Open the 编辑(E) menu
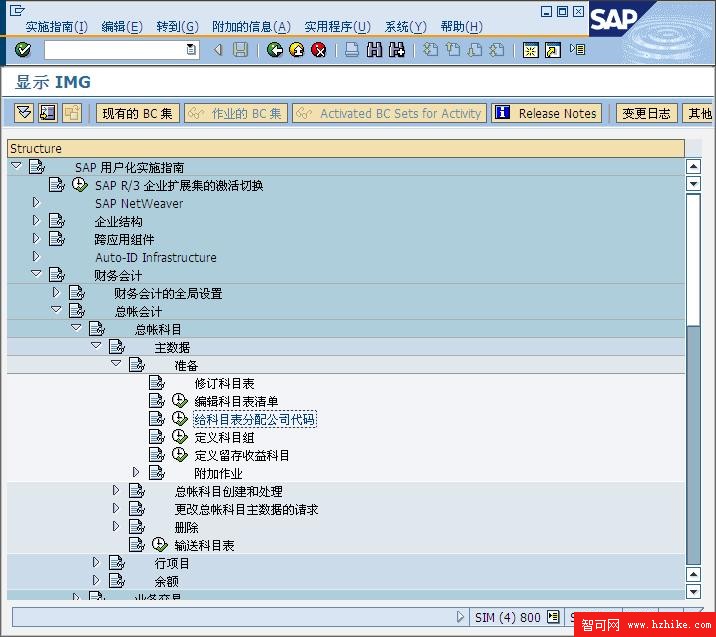The image size is (716, 637). point(122,26)
